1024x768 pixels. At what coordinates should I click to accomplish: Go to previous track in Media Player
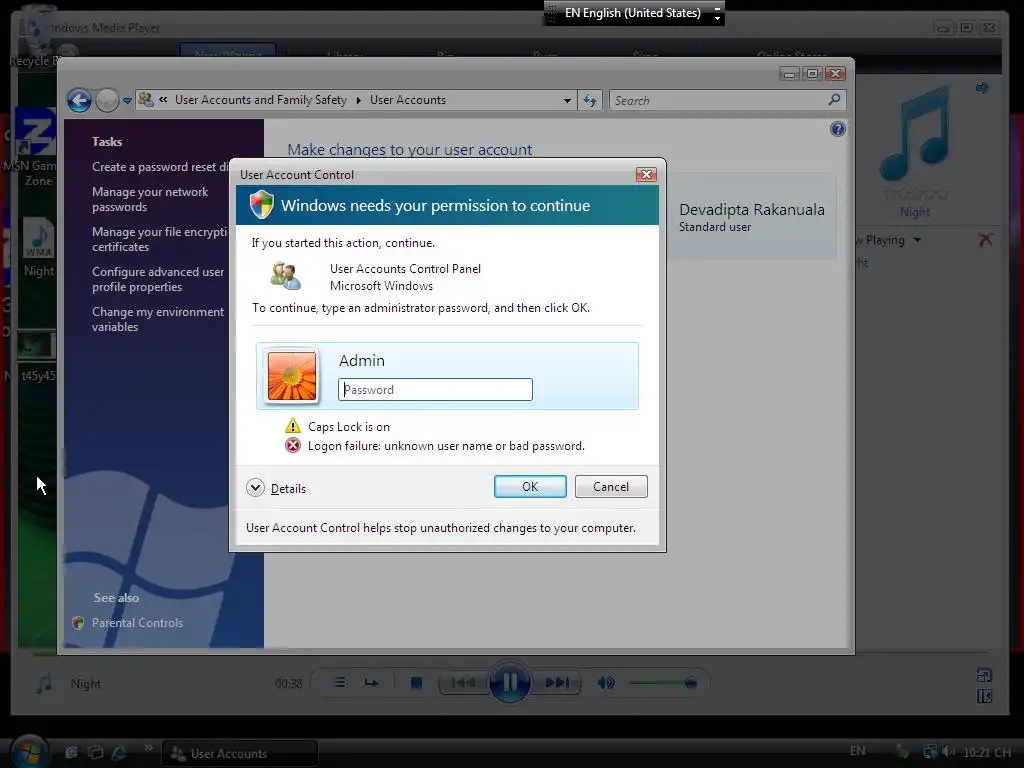point(463,683)
